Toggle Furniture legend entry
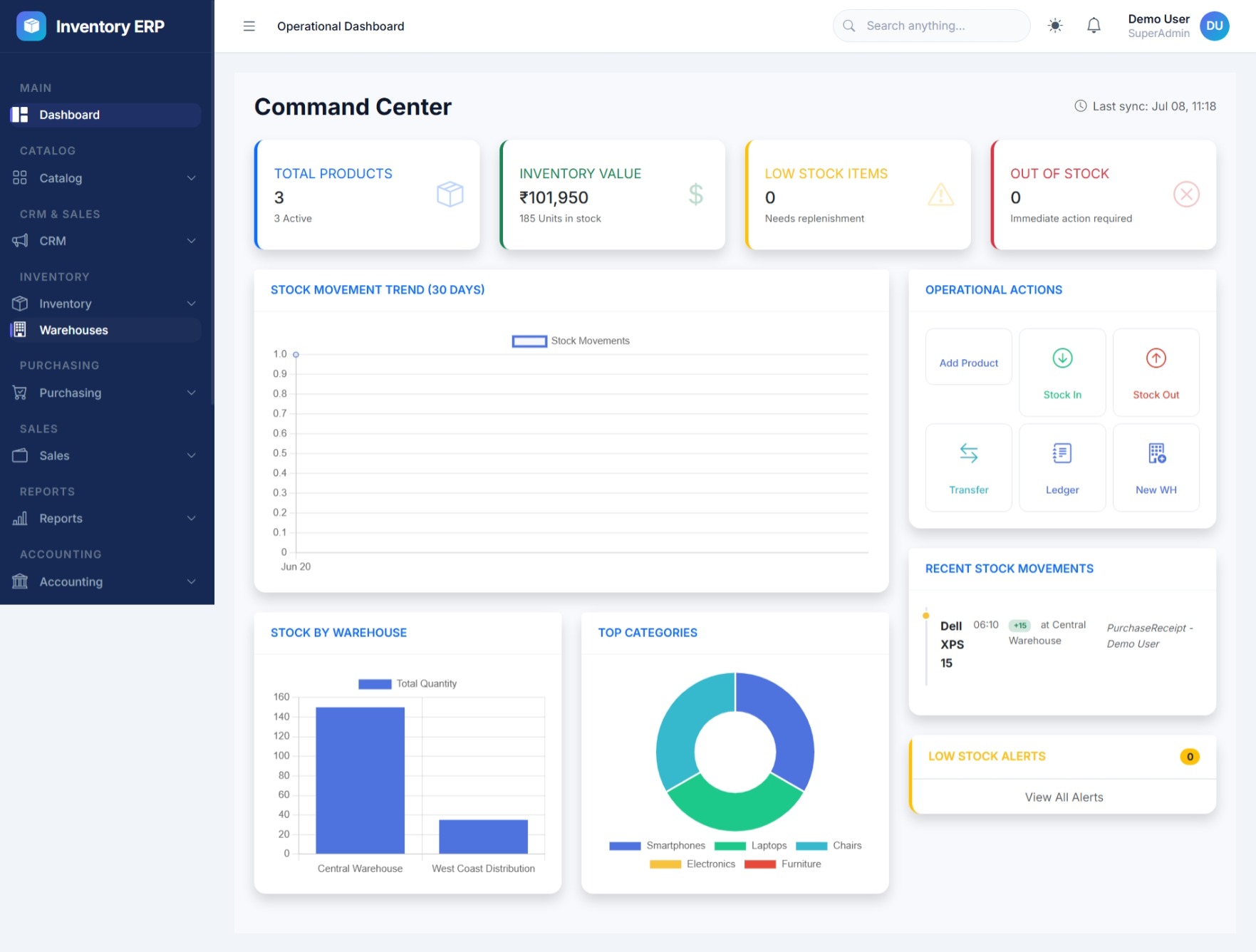This screenshot has width=1256, height=952. click(783, 864)
